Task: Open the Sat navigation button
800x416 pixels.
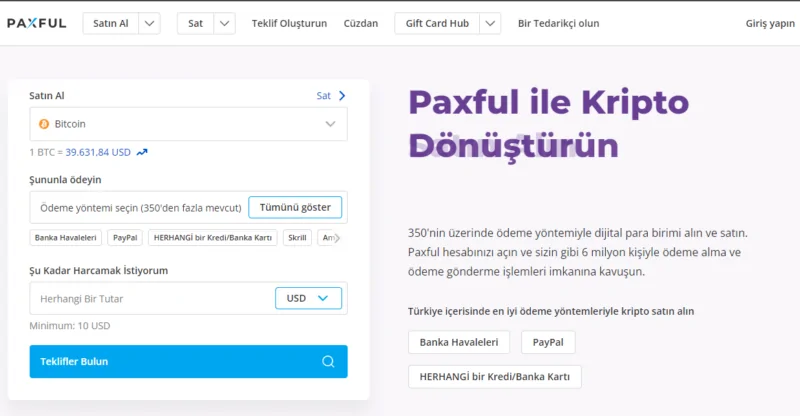Action: [195, 23]
